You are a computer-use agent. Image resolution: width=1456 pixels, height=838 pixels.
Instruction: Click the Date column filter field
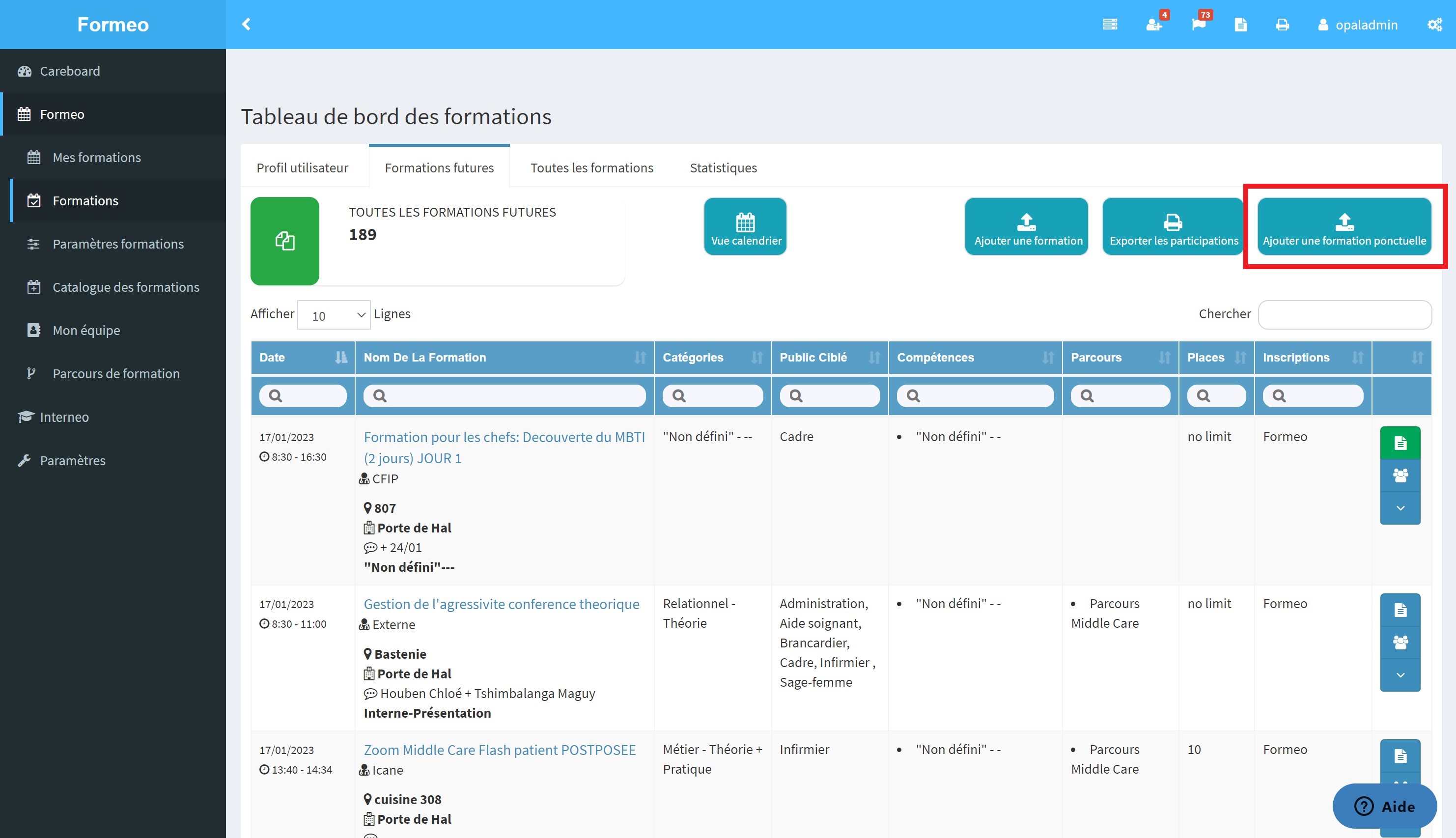pyautogui.click(x=303, y=395)
